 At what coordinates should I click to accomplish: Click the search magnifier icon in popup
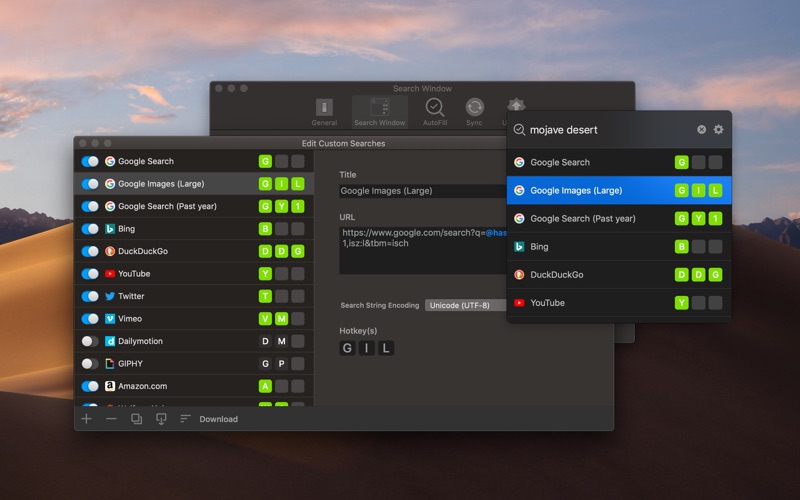pyautogui.click(x=519, y=130)
